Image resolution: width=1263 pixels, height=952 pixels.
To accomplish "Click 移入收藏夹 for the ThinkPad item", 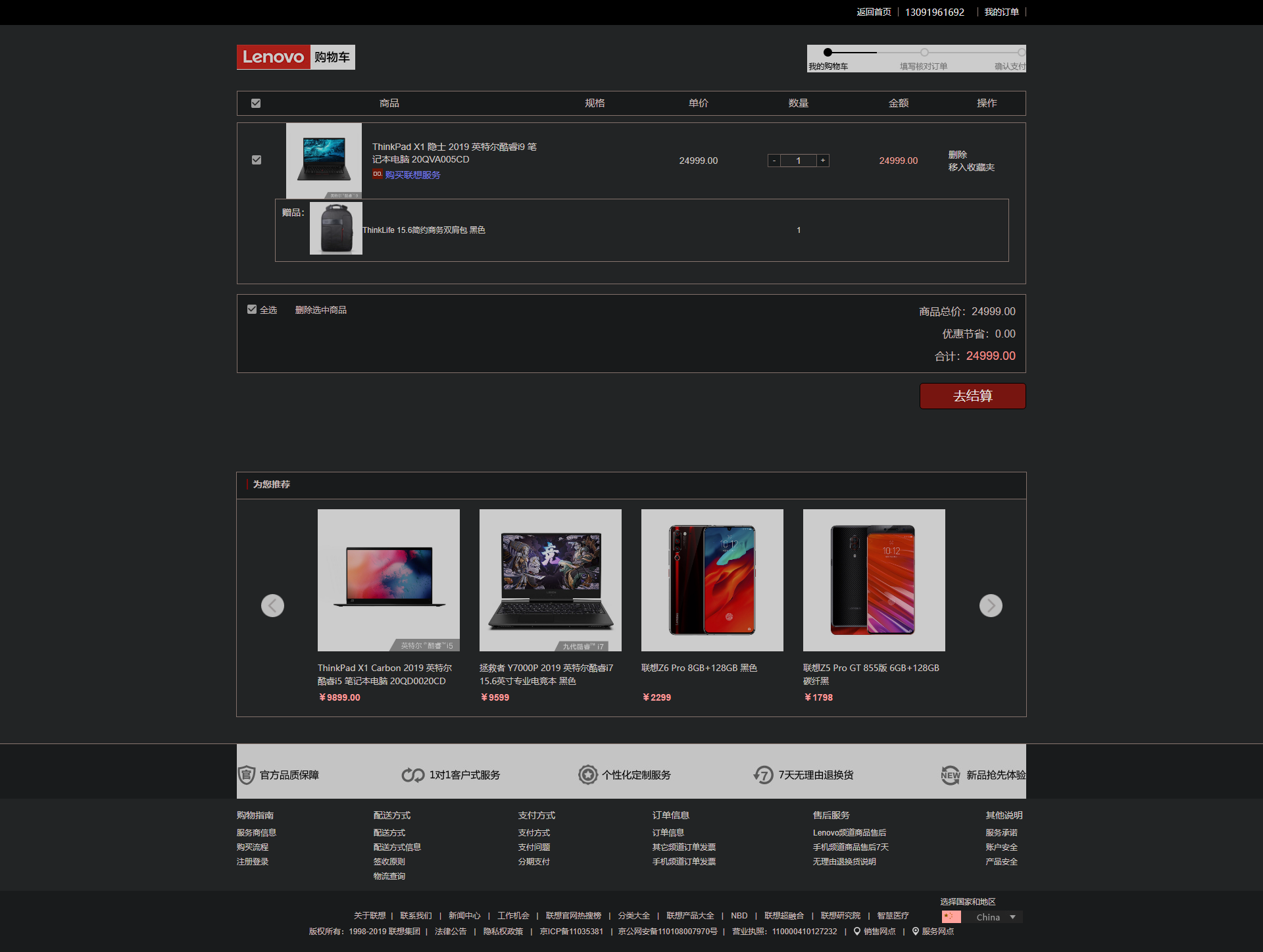I will click(971, 167).
